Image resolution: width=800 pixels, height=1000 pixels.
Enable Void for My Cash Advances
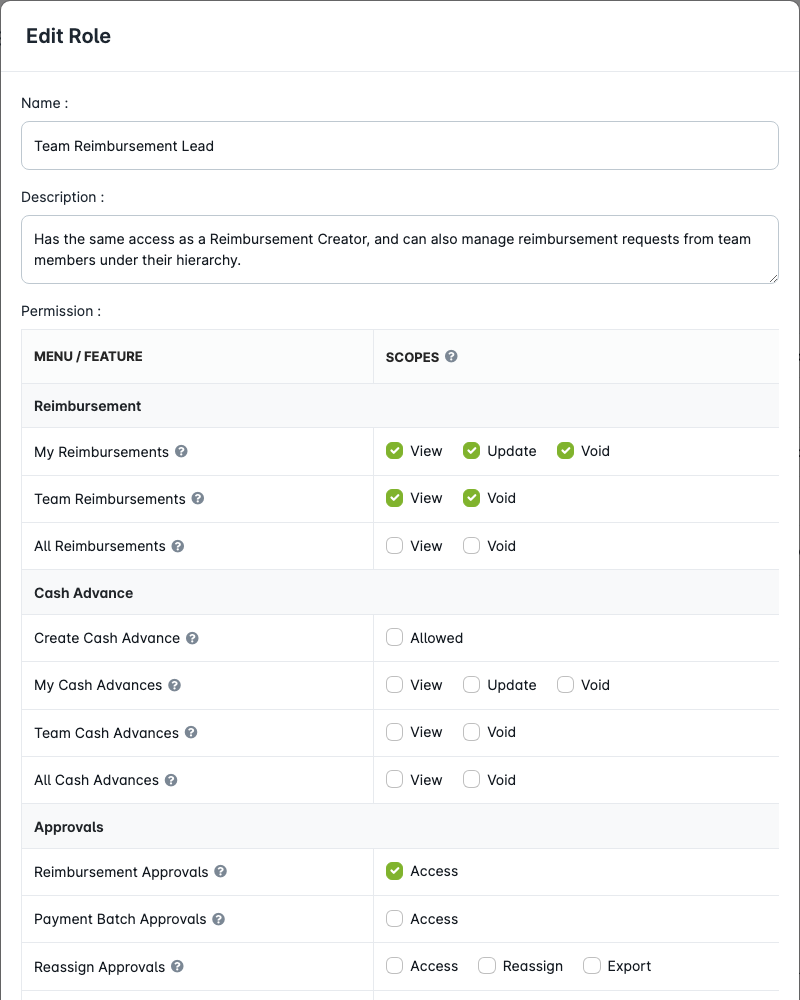pos(565,685)
